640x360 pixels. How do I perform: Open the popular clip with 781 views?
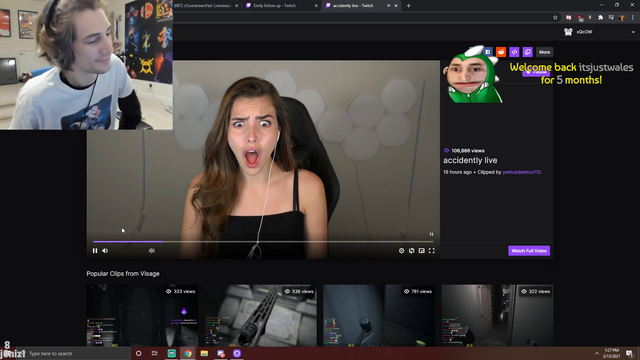(x=379, y=316)
